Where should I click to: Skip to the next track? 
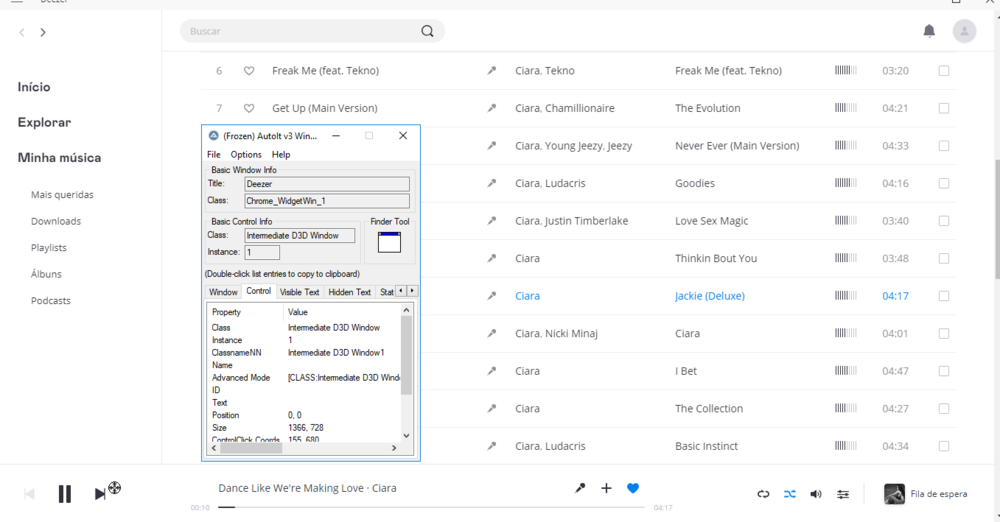(100, 494)
